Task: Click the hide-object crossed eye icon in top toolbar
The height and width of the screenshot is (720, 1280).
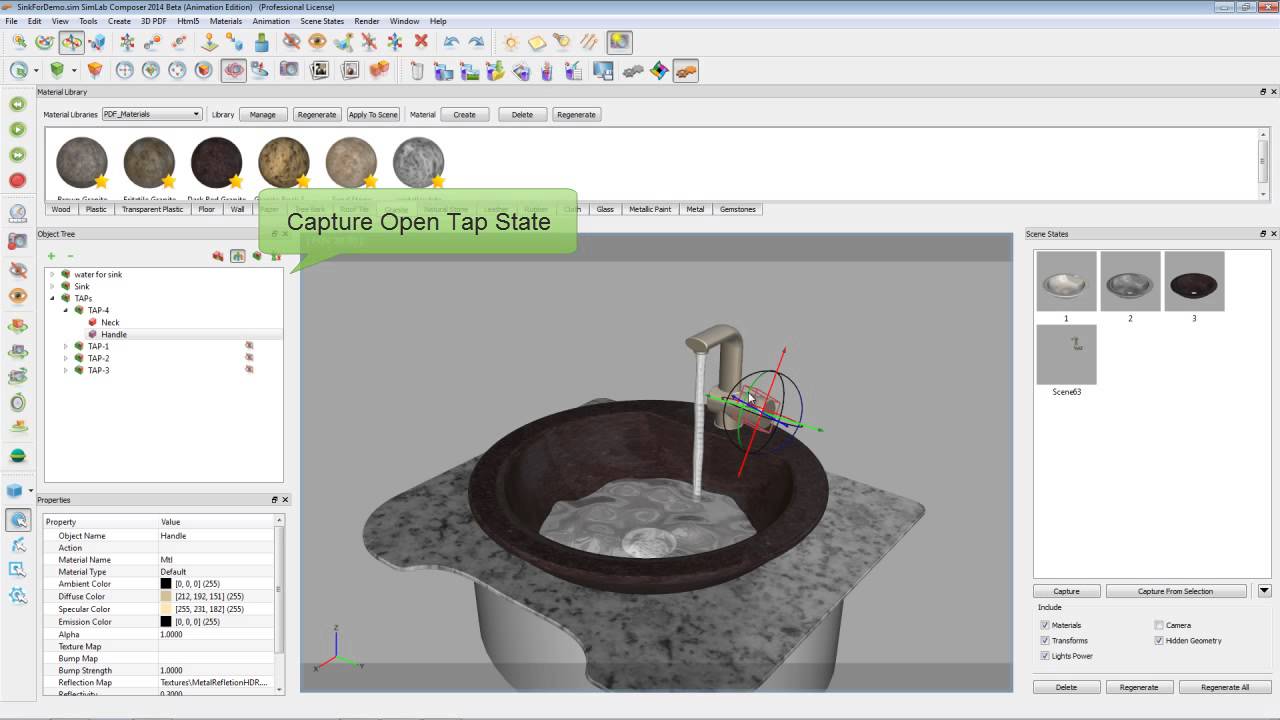Action: coord(291,42)
